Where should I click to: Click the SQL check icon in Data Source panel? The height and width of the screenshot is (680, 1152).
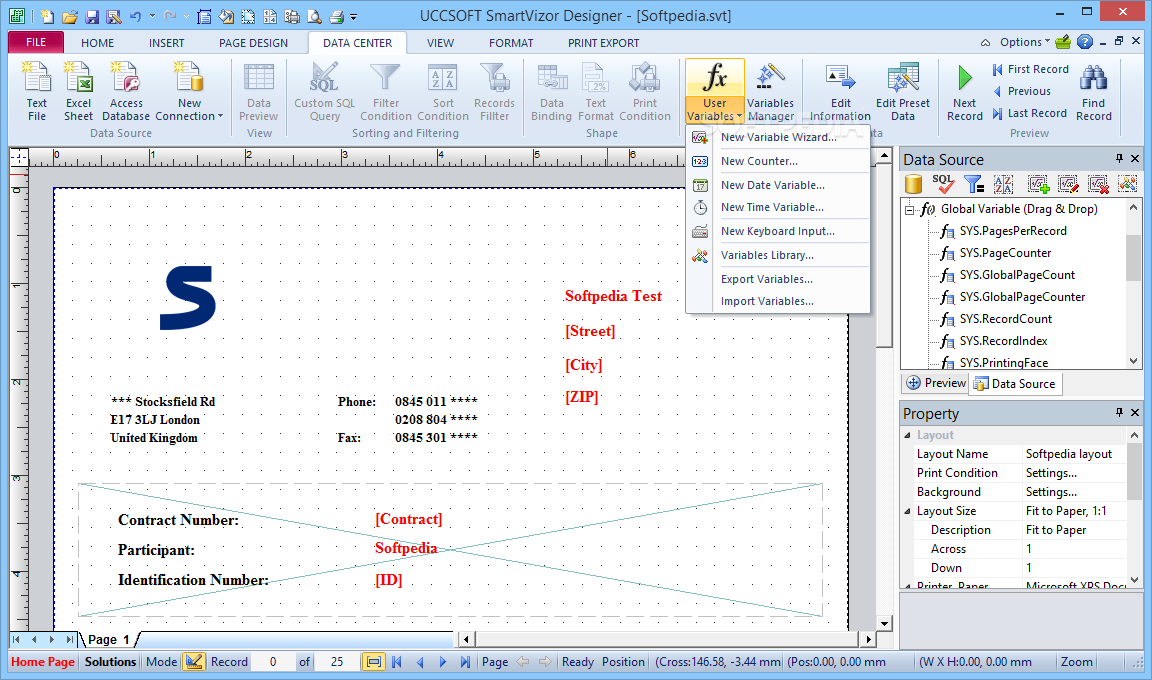point(943,184)
